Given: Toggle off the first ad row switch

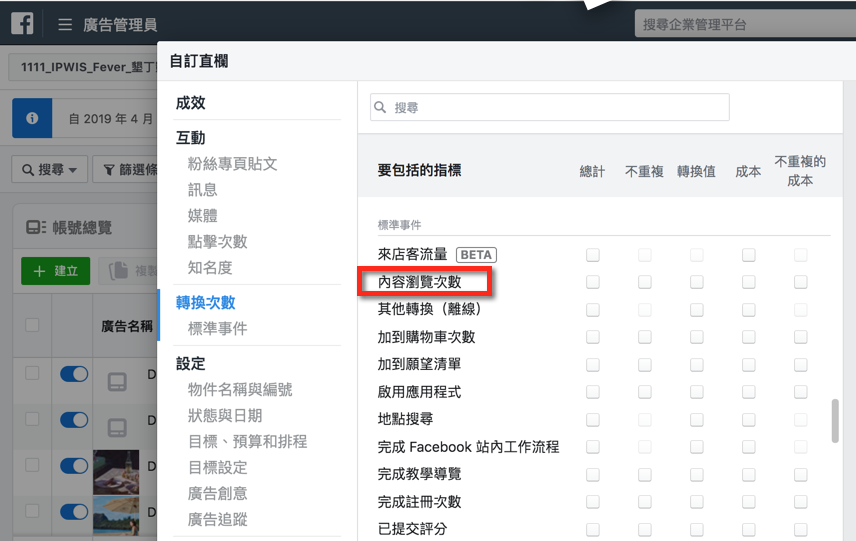Looking at the screenshot, I should coord(74,373).
